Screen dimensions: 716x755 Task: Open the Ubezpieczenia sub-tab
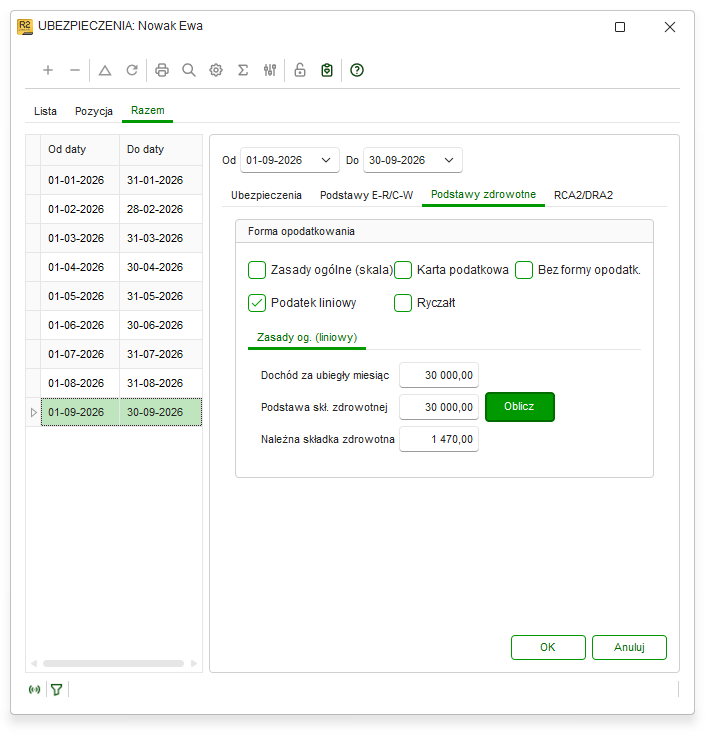tap(266, 195)
